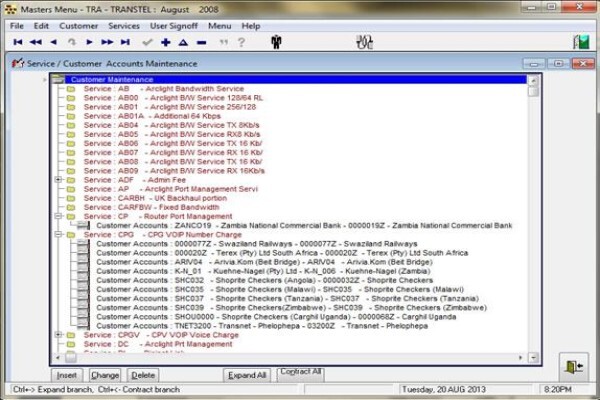
Task: Click the Contract All button
Action: 300,374
